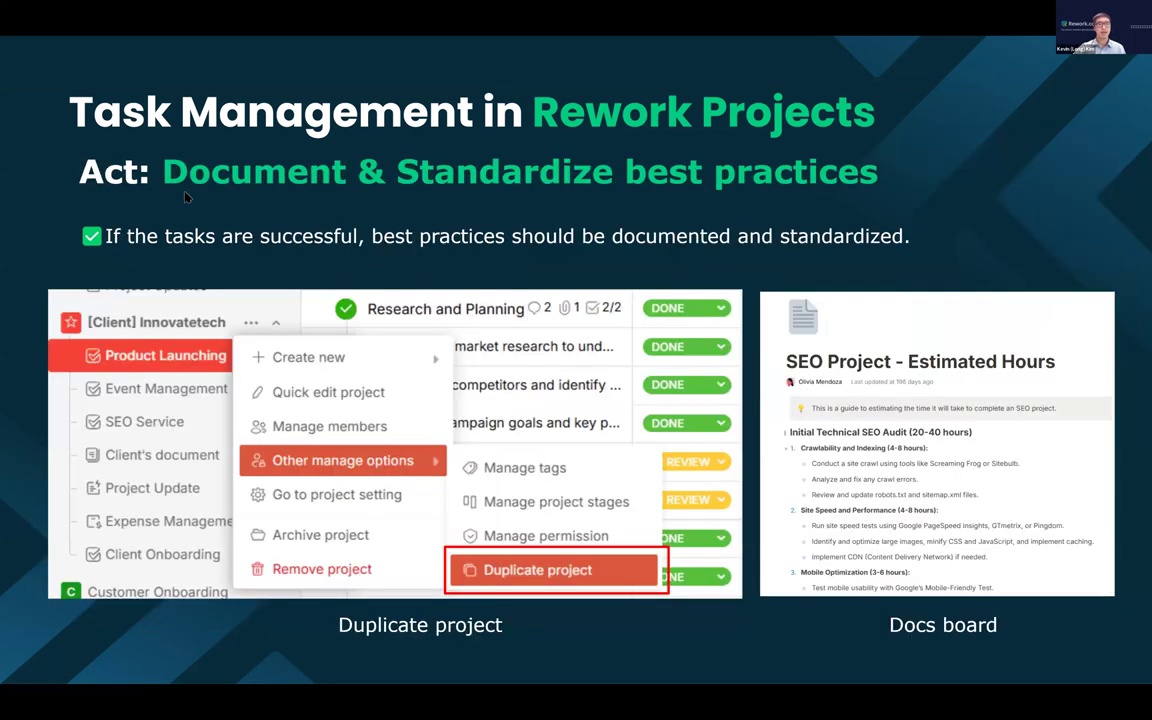1152x720 pixels.
Task: Click the checkbox icon beside Product Launching
Action: [93, 356]
